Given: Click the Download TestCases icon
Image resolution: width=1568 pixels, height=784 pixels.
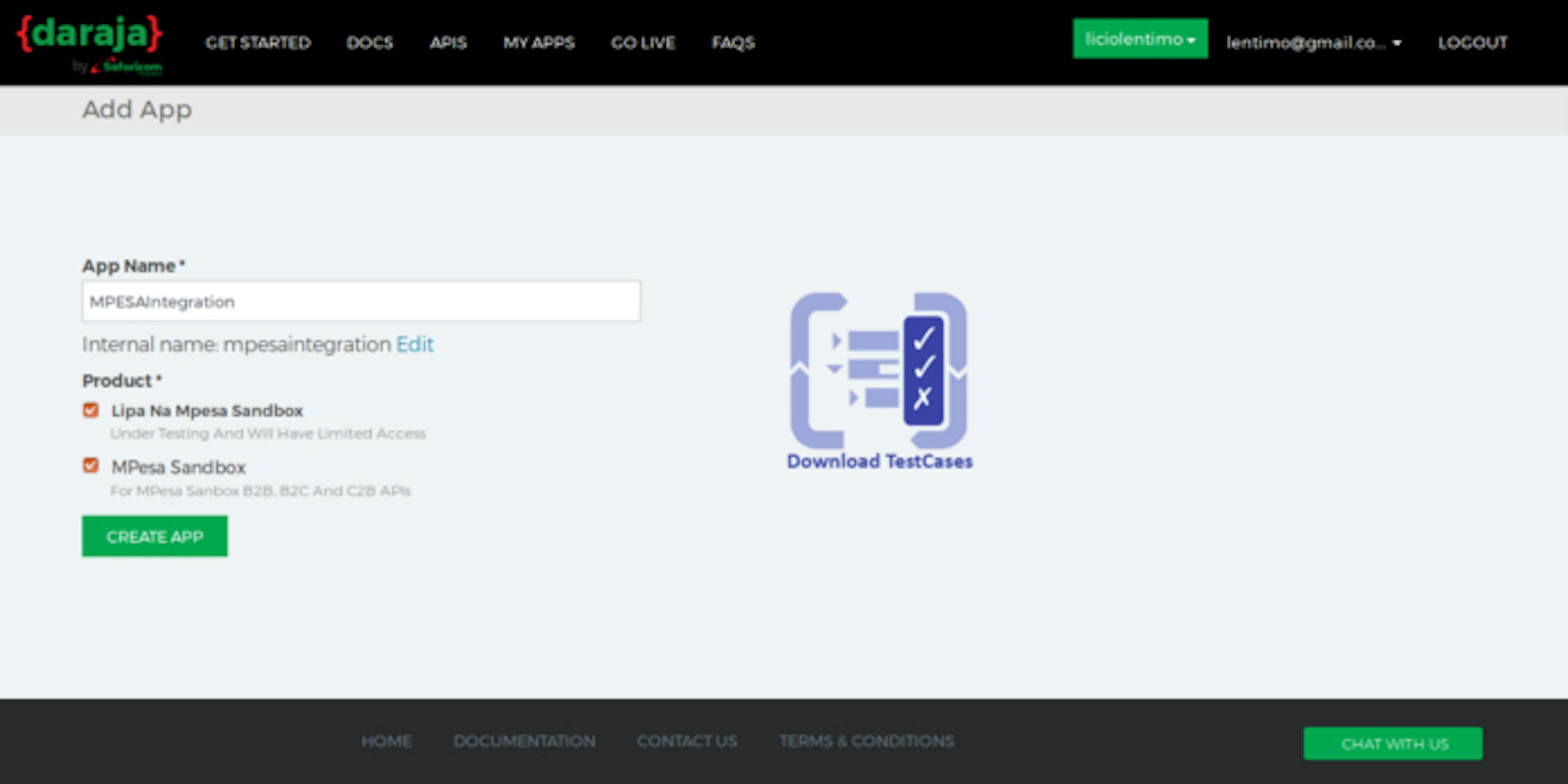Looking at the screenshot, I should (x=878, y=370).
